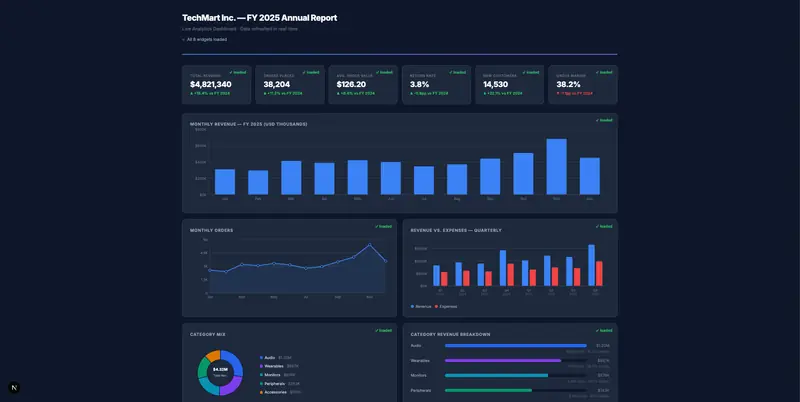The height and width of the screenshot is (402, 800).
Task: Click the last data point on Monthly Orders line
Action: click(386, 261)
